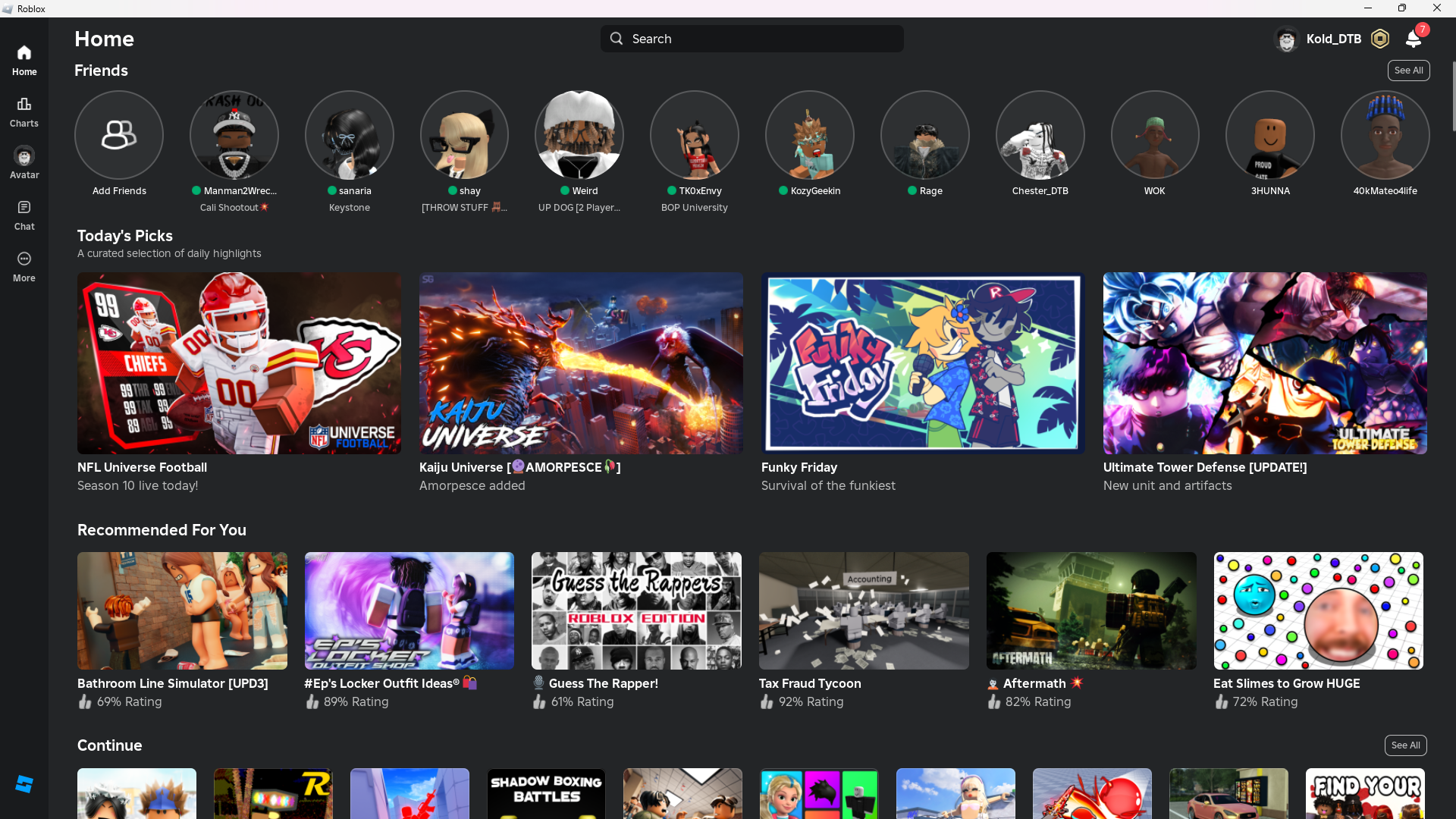This screenshot has height=819, width=1456.
Task: Click the Add Friends circle icon
Action: pyautogui.click(x=119, y=135)
